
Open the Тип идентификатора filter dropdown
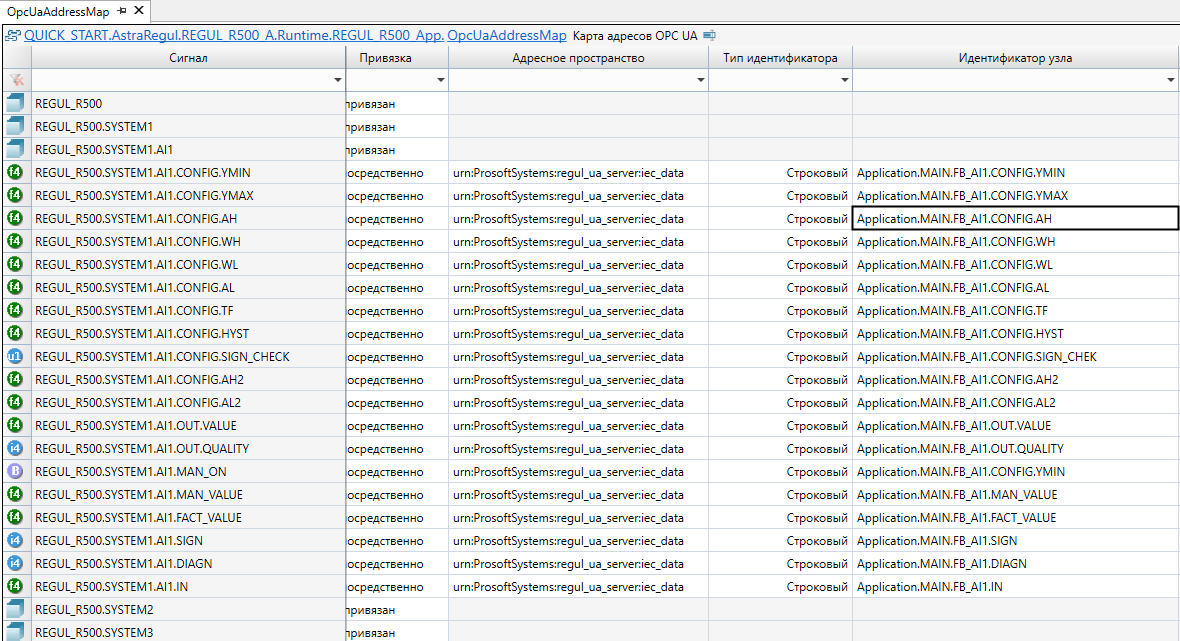click(844, 80)
